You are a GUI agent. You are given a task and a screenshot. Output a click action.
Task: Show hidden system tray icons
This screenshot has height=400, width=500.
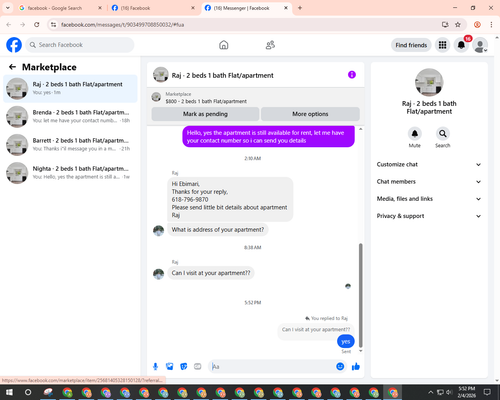pyautogui.click(x=431, y=392)
